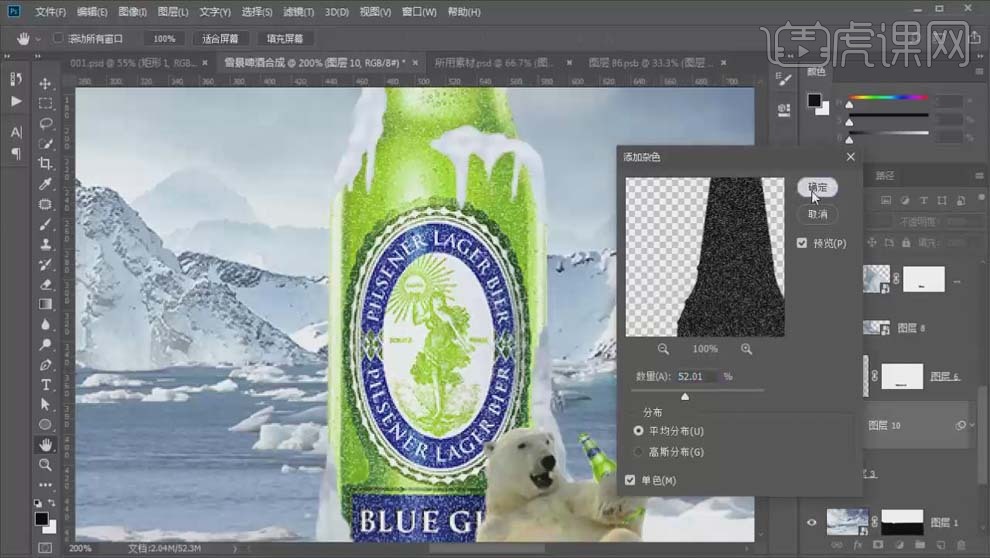The width and height of the screenshot is (990, 558).
Task: Open the Image (图像) menu
Action: (x=133, y=12)
